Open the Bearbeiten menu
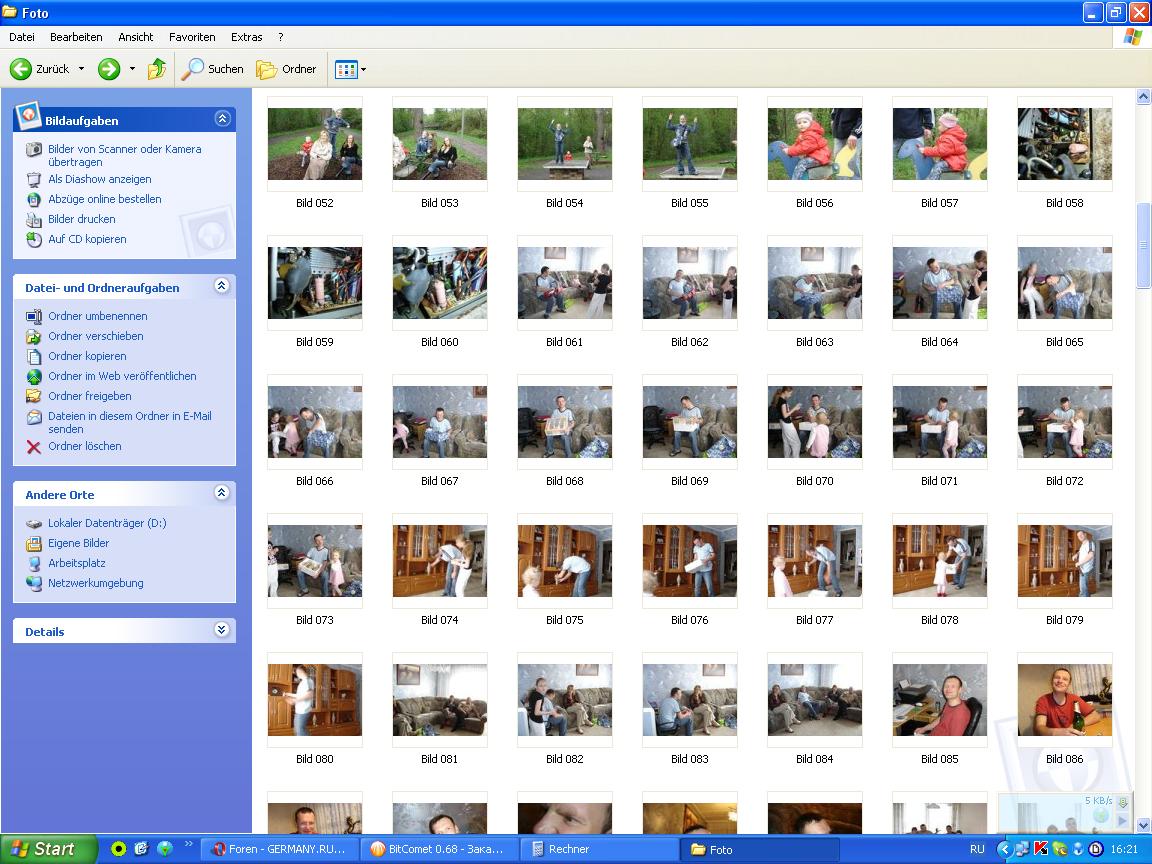Image resolution: width=1152 pixels, height=864 pixels. coord(76,37)
